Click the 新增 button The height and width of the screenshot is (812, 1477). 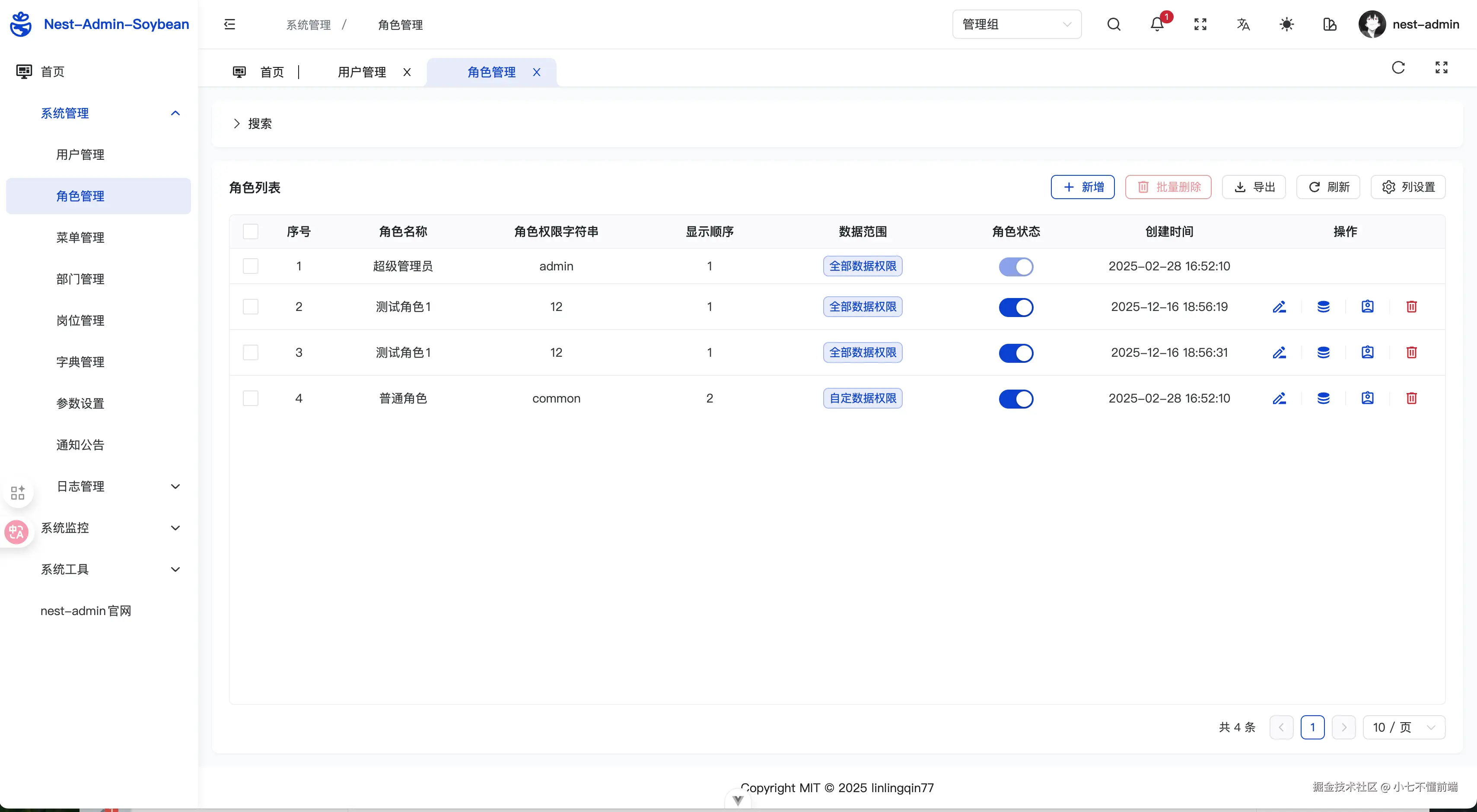(1082, 187)
